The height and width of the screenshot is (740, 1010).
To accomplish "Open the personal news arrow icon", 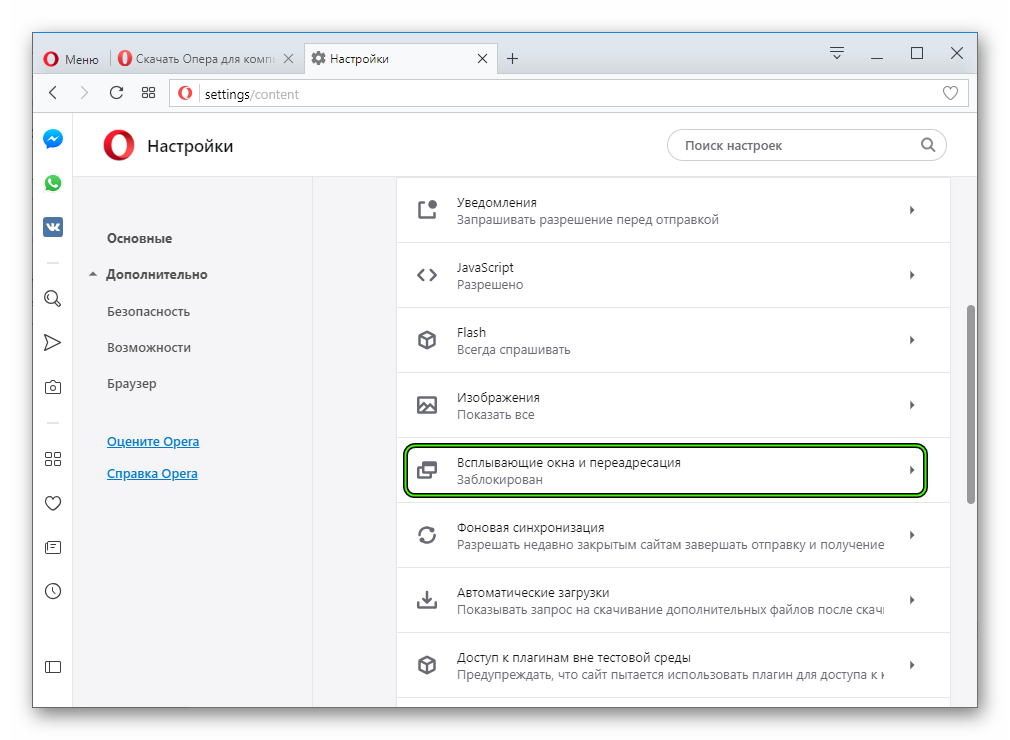I will pos(53,343).
